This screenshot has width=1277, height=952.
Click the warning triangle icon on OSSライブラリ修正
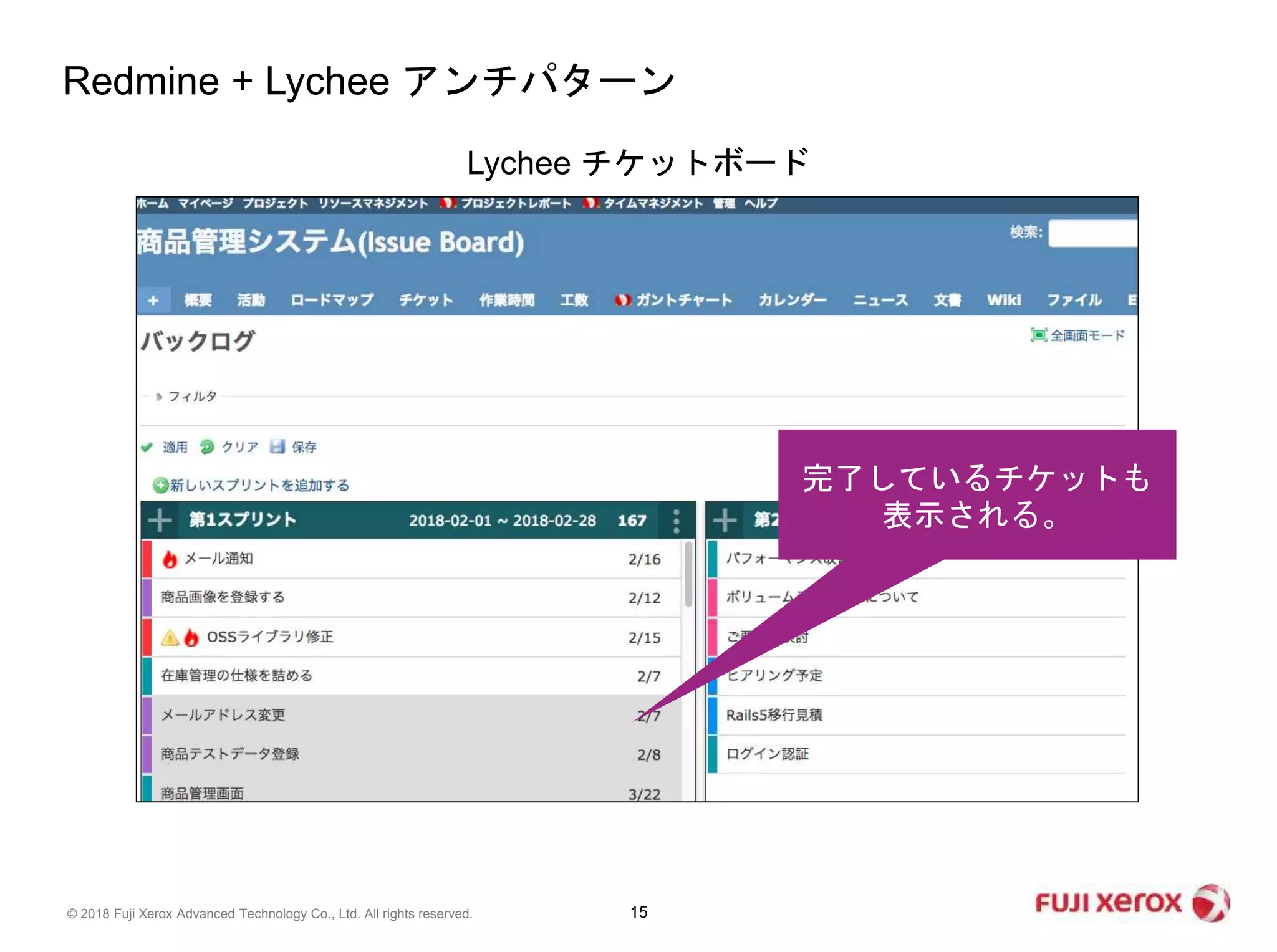[170, 637]
